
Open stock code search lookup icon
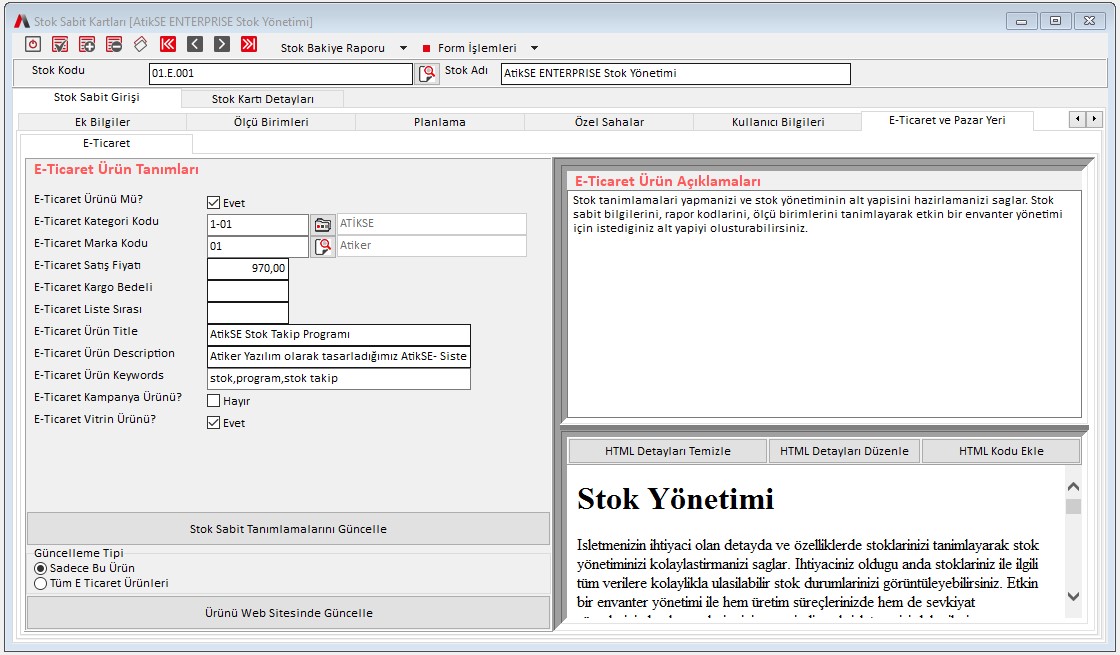tap(427, 74)
